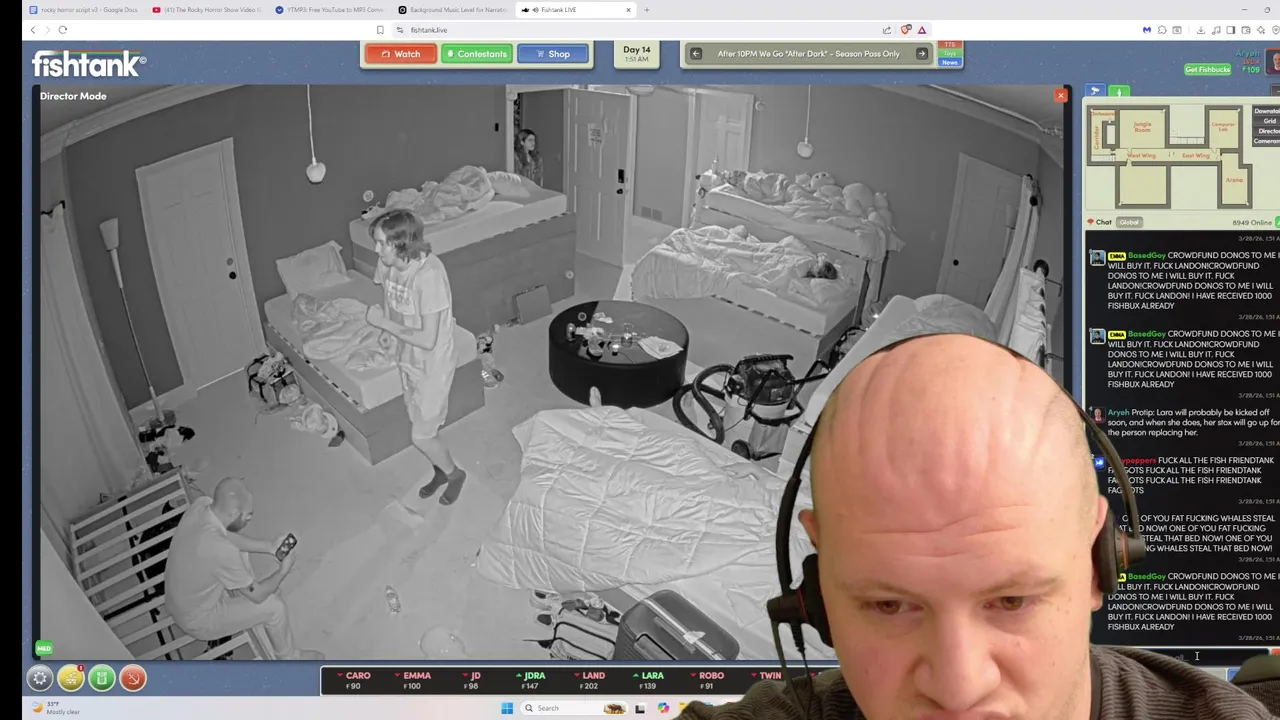Image resolution: width=1280 pixels, height=720 pixels.
Task: Select CARO in the stock ticker
Action: [353, 680]
